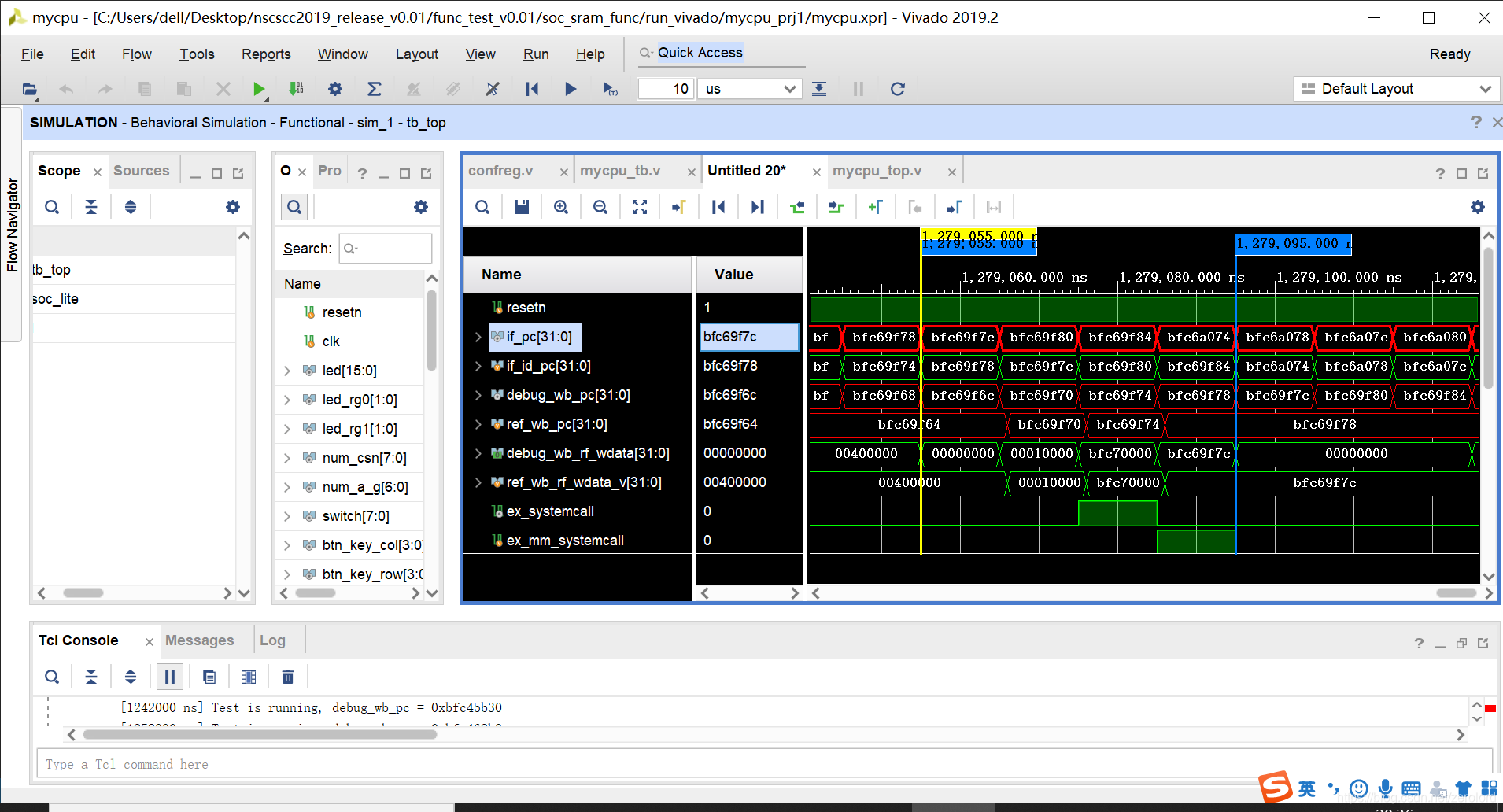Open the time unit dropdown showing us
1503x812 pixels.
[x=751, y=89]
